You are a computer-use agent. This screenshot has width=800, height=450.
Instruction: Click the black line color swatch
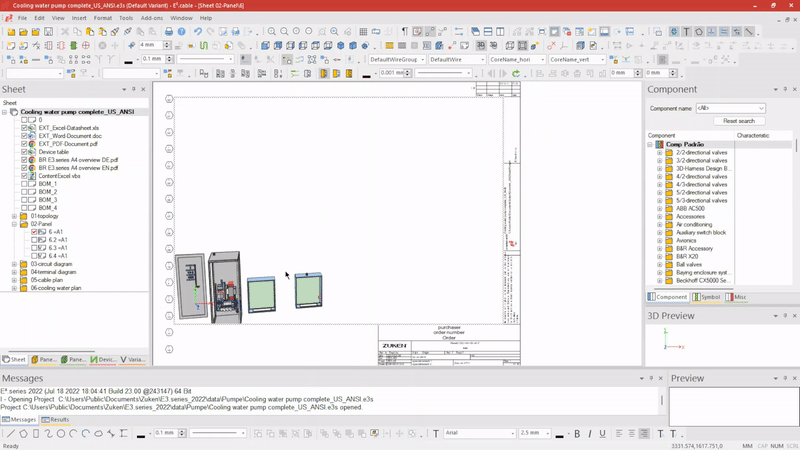point(141,434)
